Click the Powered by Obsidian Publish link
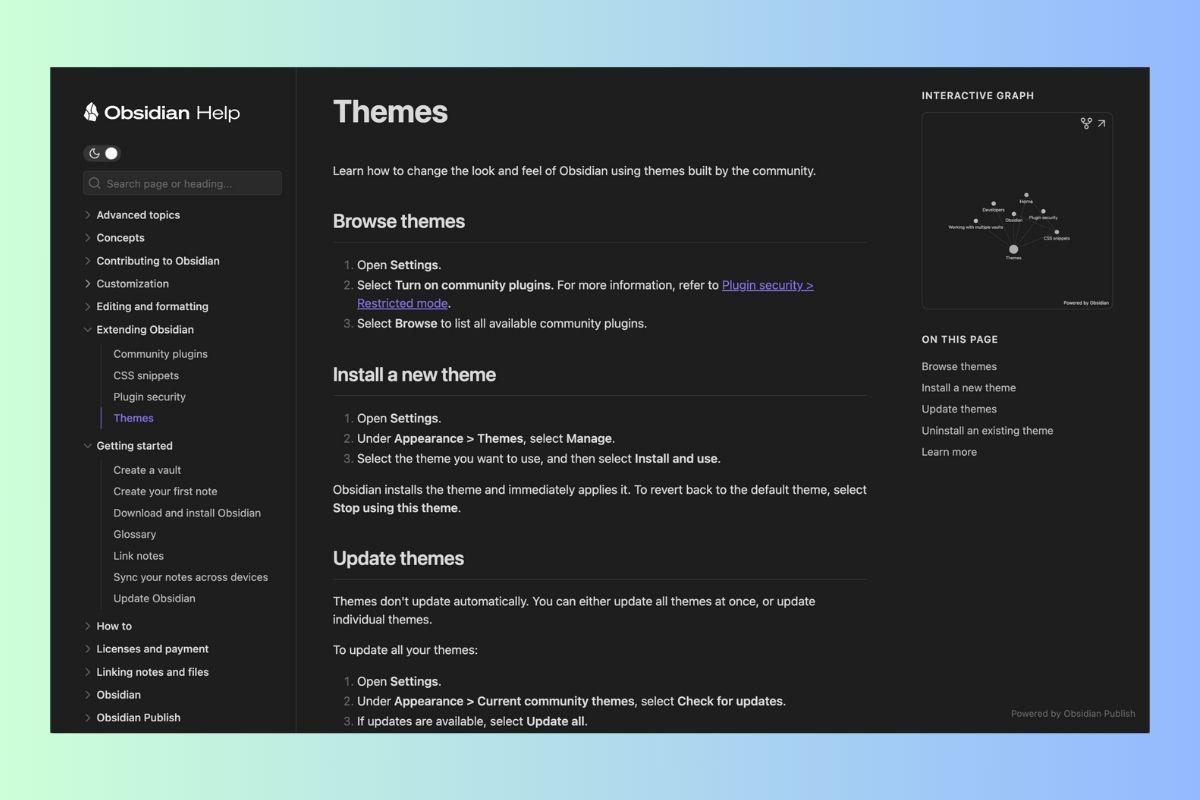Screen dimensions: 1200x800 [x=1072, y=714]
